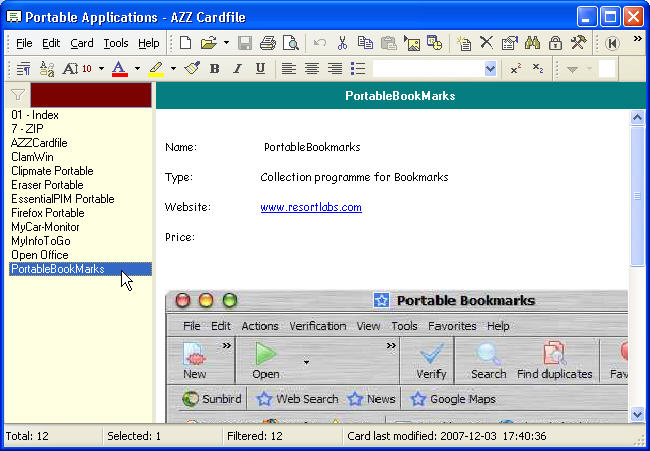Select the AZZCardfile card
Image resolution: width=650 pixels, height=451 pixels.
pyautogui.click(x=80, y=143)
